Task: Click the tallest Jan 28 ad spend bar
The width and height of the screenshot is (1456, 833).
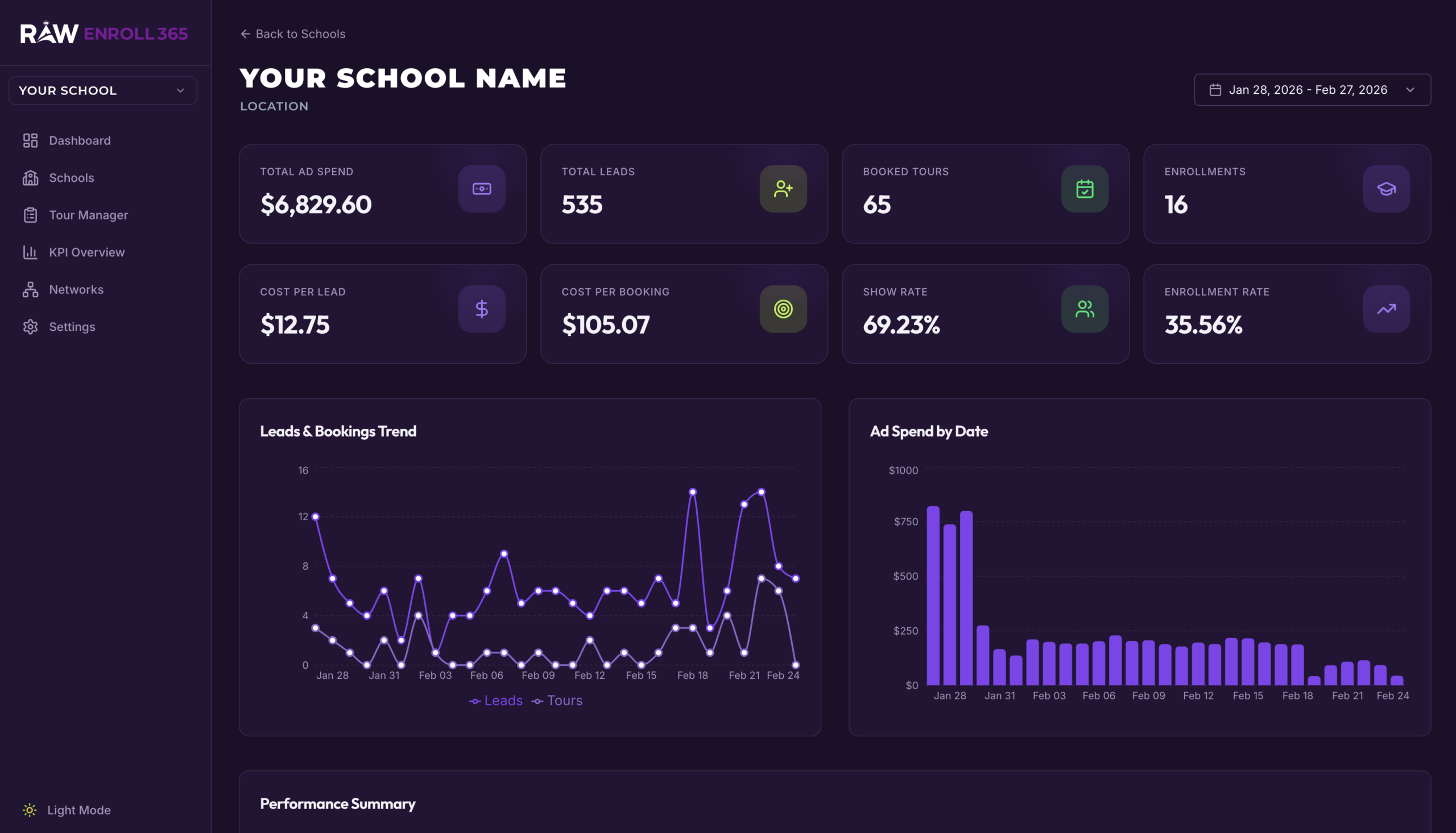Action: point(933,595)
